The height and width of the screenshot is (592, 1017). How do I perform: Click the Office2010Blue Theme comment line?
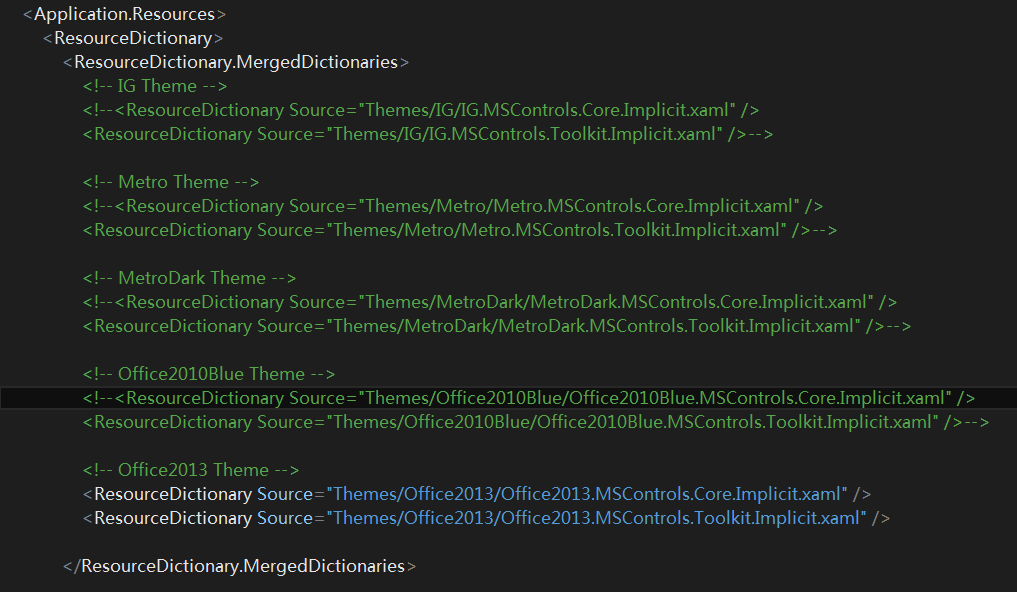pos(209,374)
